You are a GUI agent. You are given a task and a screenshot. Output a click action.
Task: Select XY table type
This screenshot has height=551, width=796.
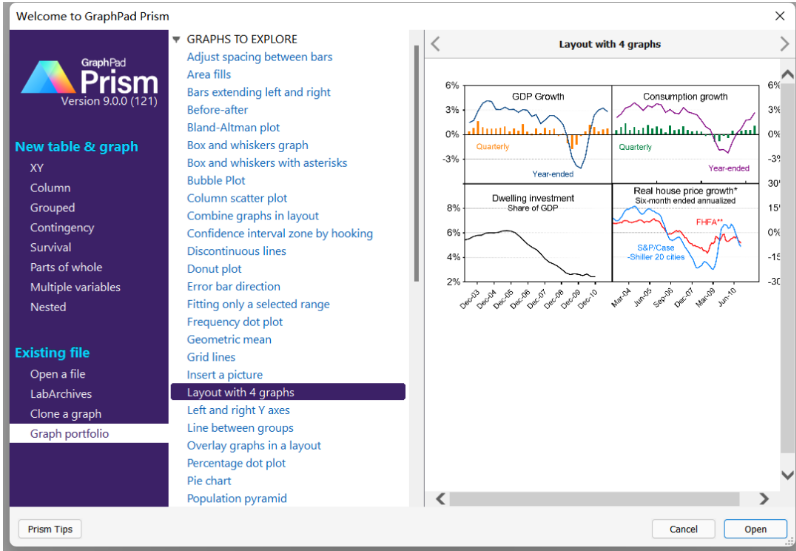pos(37,168)
